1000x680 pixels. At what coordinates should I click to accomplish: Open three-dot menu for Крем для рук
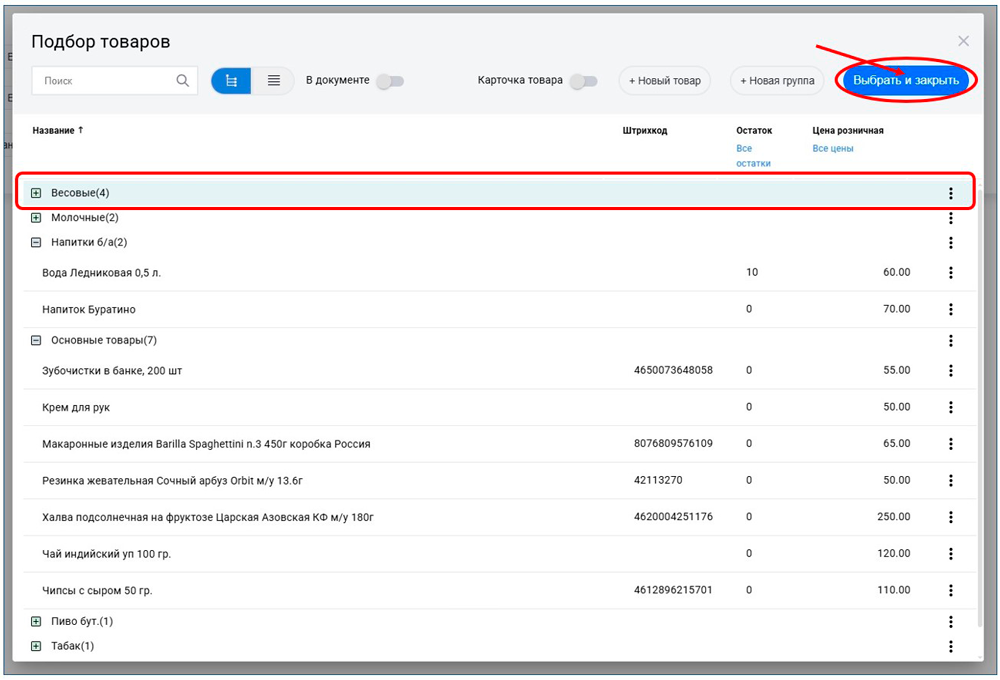(x=950, y=407)
